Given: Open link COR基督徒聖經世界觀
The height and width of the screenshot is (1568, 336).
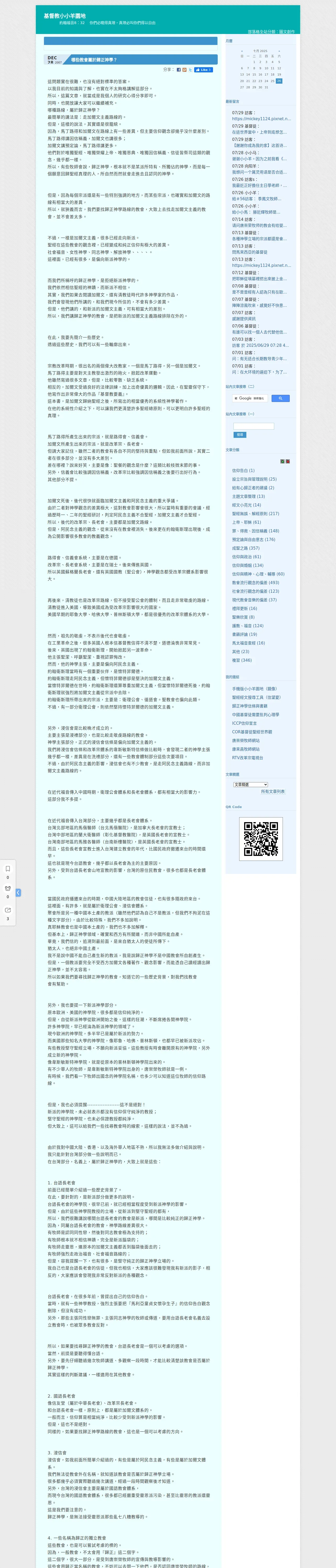Looking at the screenshot, I should pos(252,732).
